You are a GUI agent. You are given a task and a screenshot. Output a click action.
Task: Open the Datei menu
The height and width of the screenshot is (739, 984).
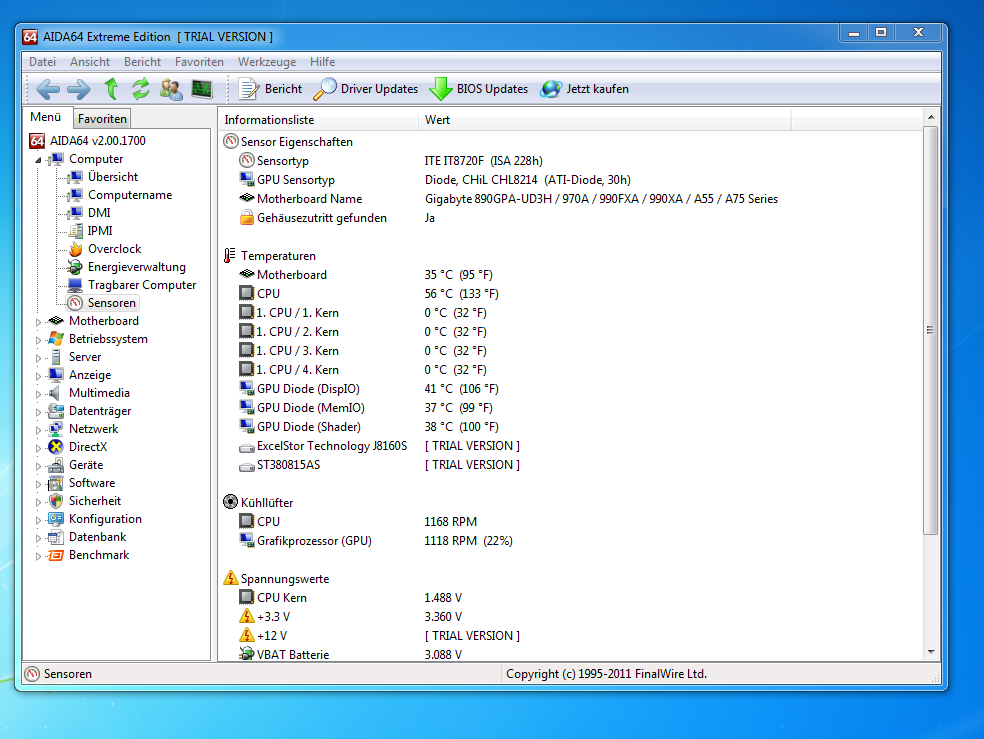point(42,61)
